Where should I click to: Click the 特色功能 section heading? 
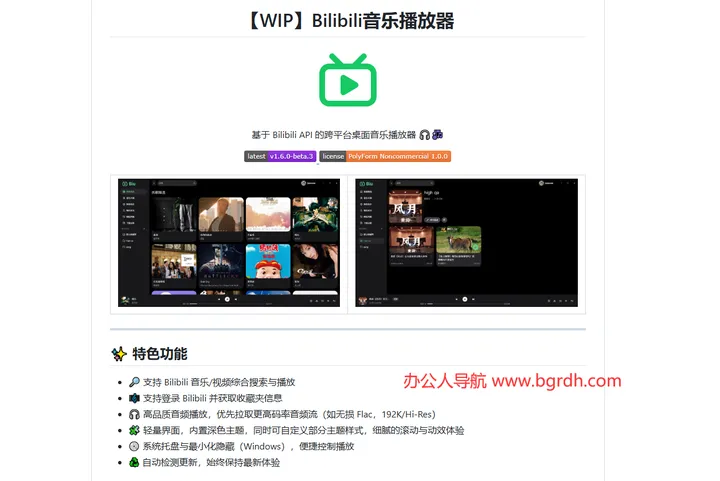pos(160,354)
